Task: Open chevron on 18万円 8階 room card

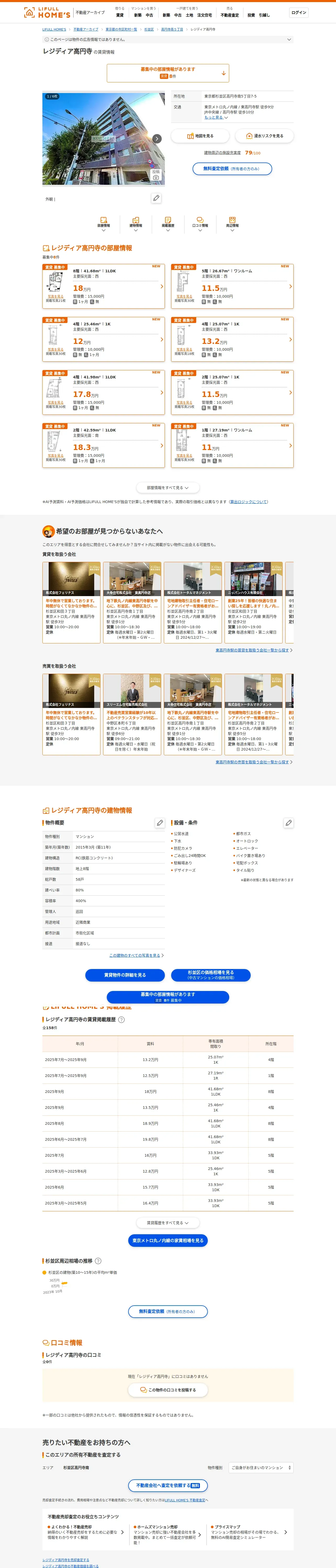Action: (x=162, y=287)
